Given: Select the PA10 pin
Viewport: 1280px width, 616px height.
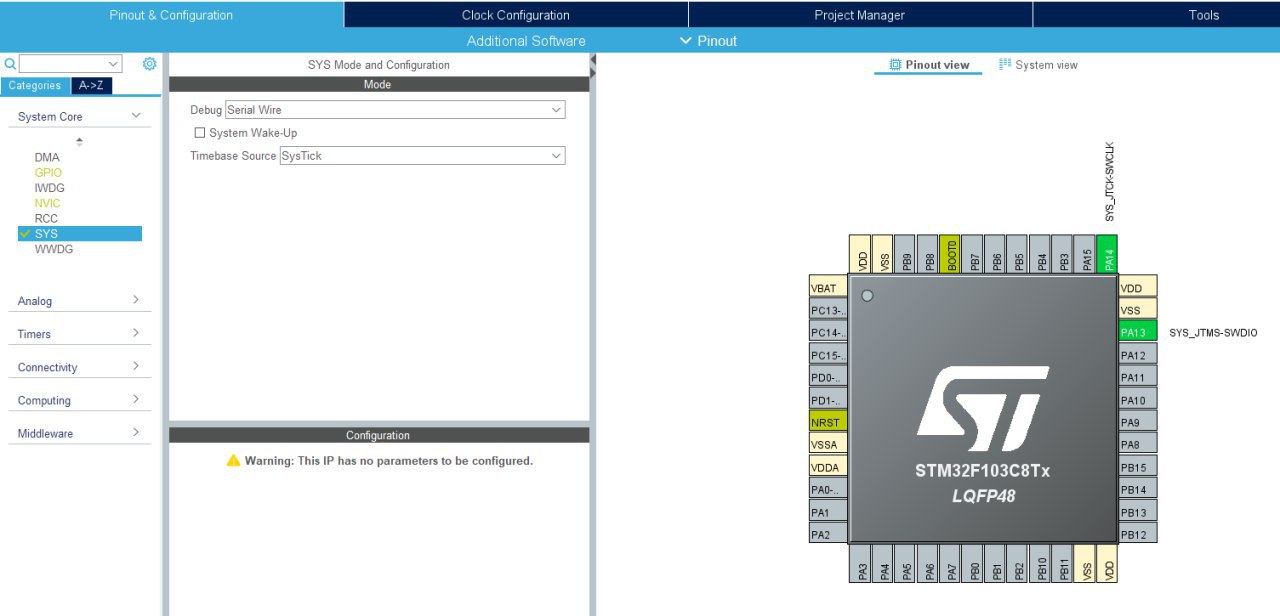Looking at the screenshot, I should coord(1138,400).
